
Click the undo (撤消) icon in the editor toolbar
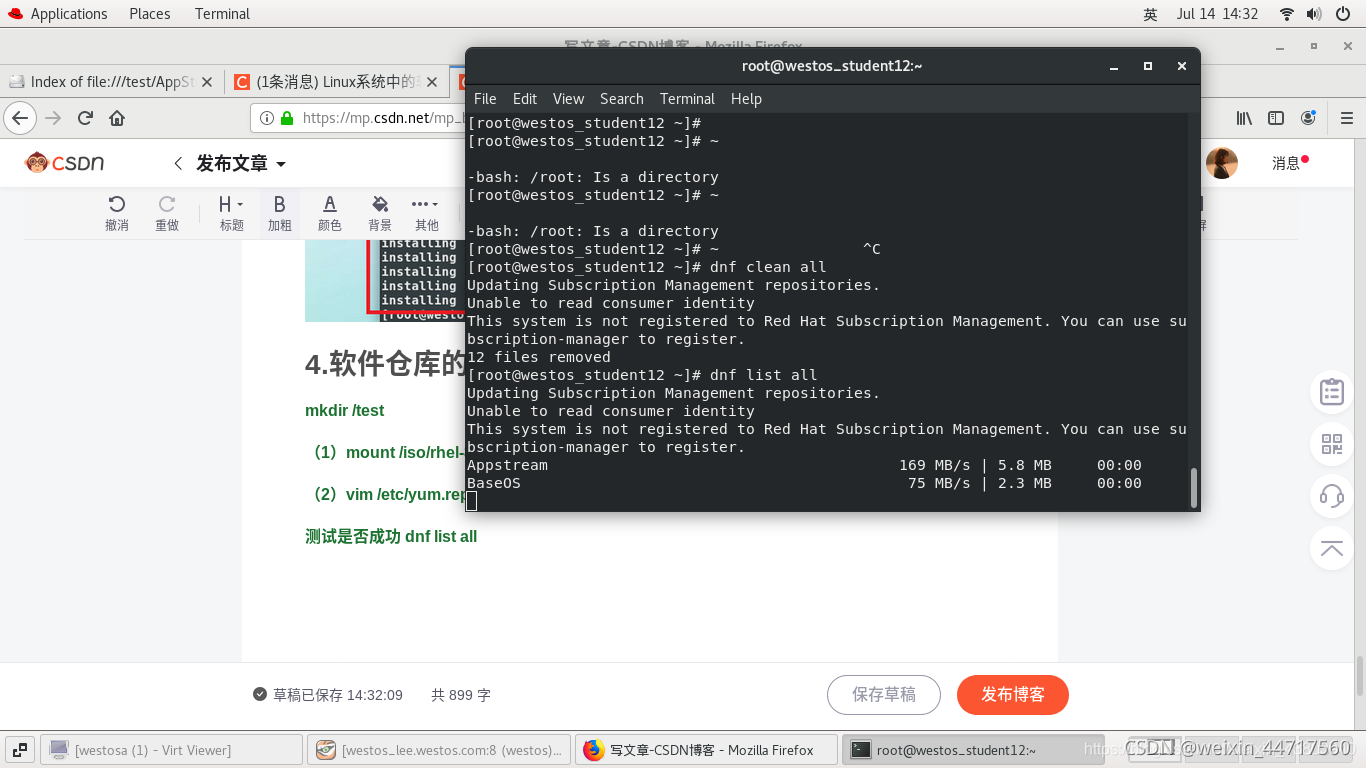(117, 205)
